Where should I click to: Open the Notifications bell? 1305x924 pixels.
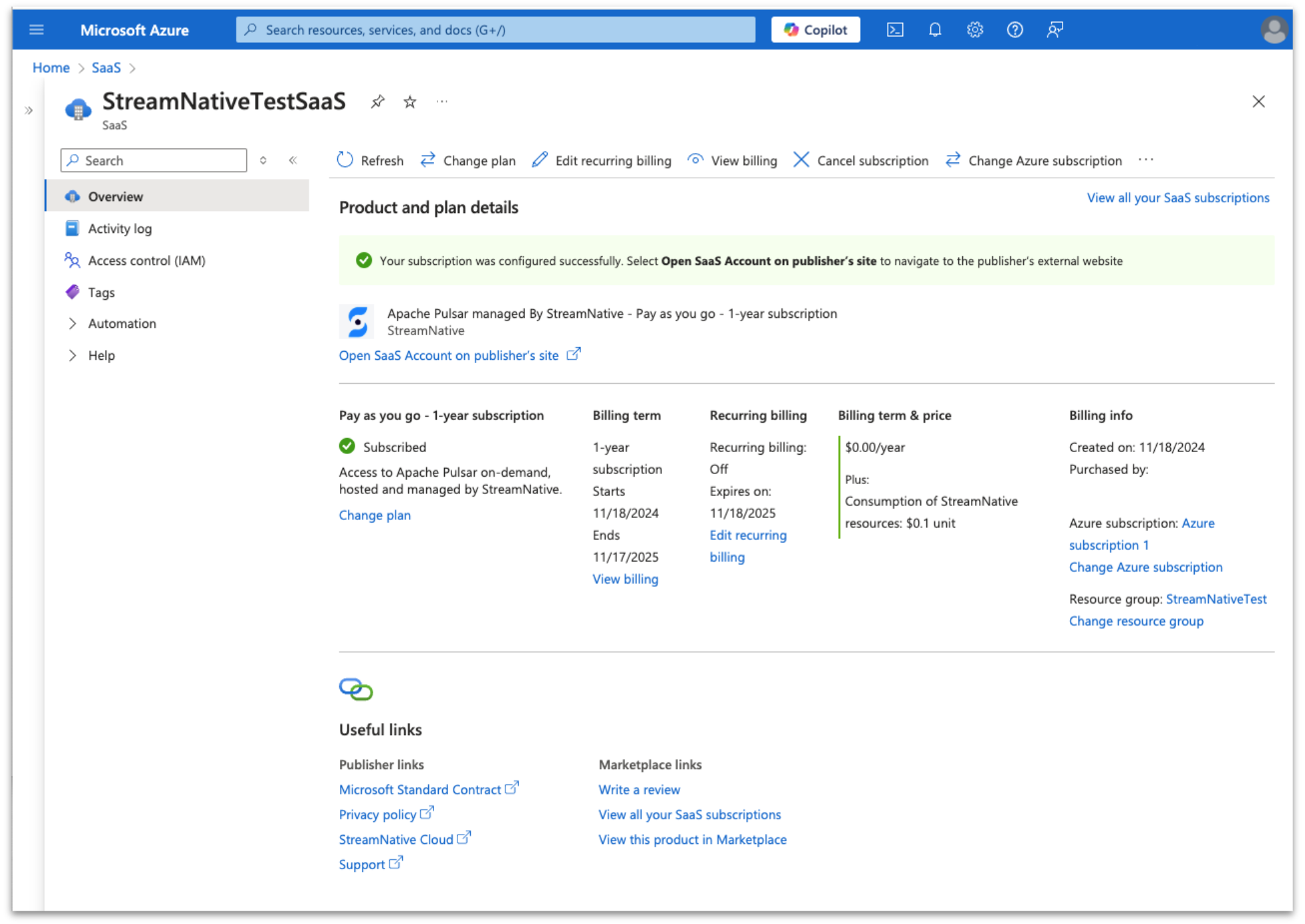click(x=935, y=29)
